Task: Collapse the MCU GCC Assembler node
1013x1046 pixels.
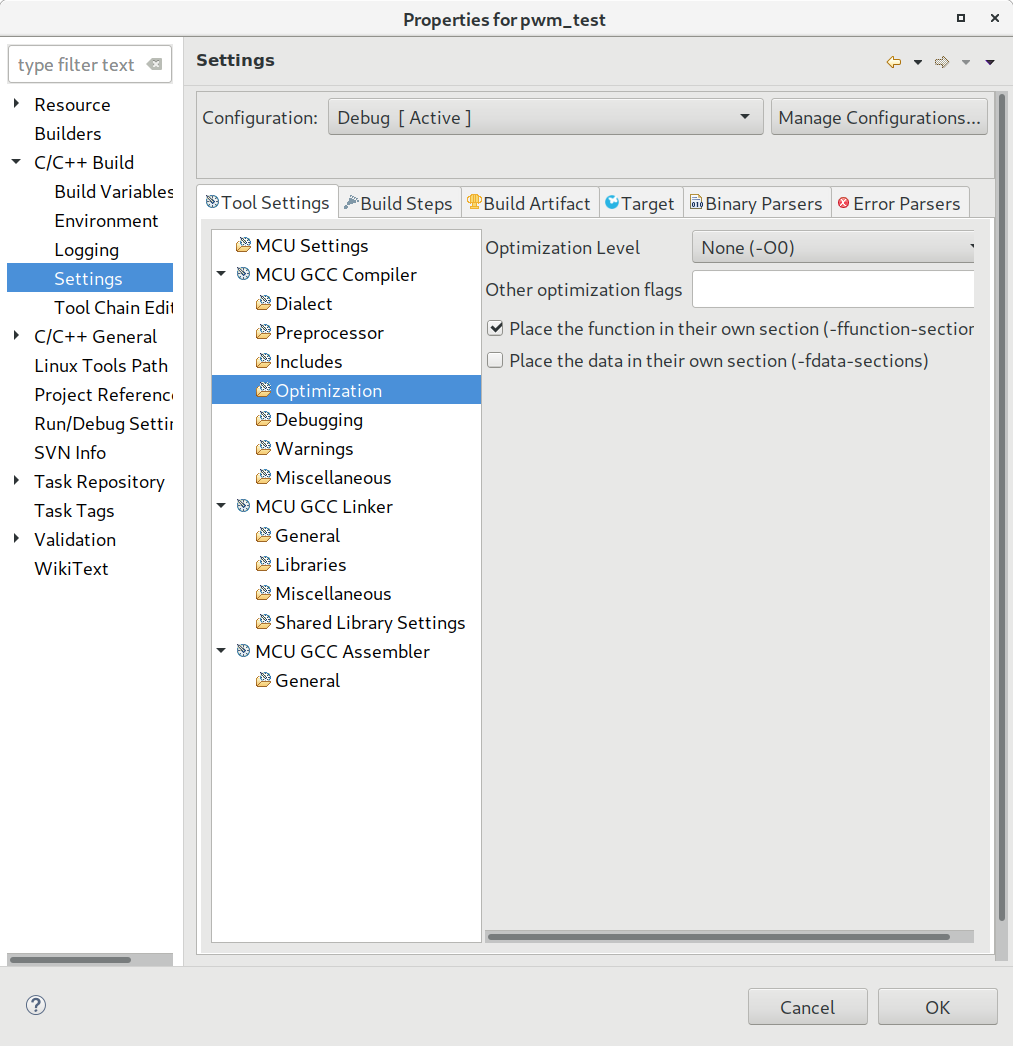Action: tap(221, 650)
